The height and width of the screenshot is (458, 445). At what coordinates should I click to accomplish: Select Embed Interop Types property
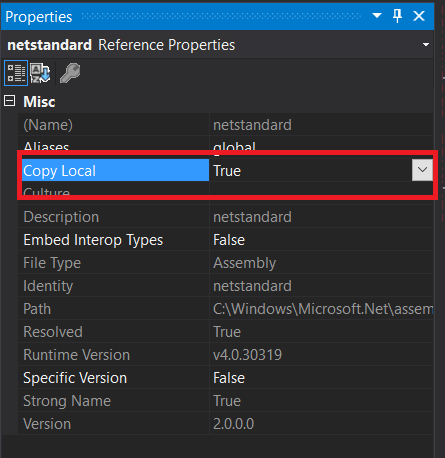coord(93,240)
